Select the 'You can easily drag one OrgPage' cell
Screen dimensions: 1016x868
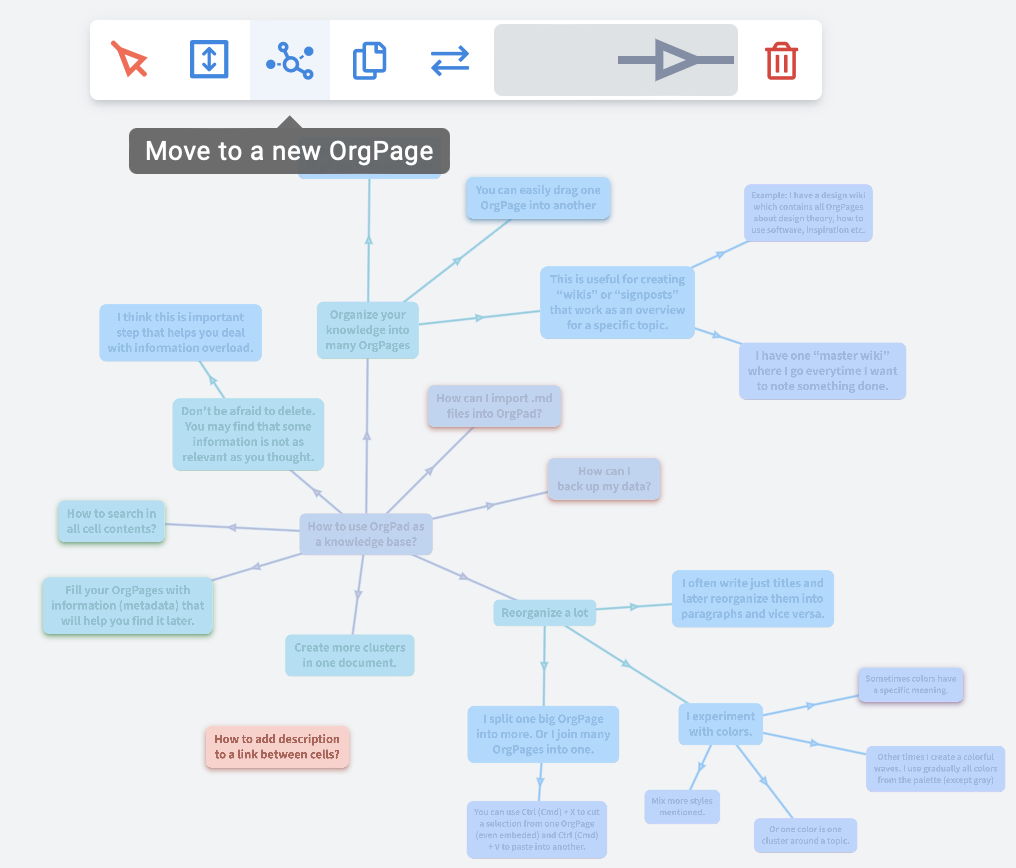coord(537,198)
